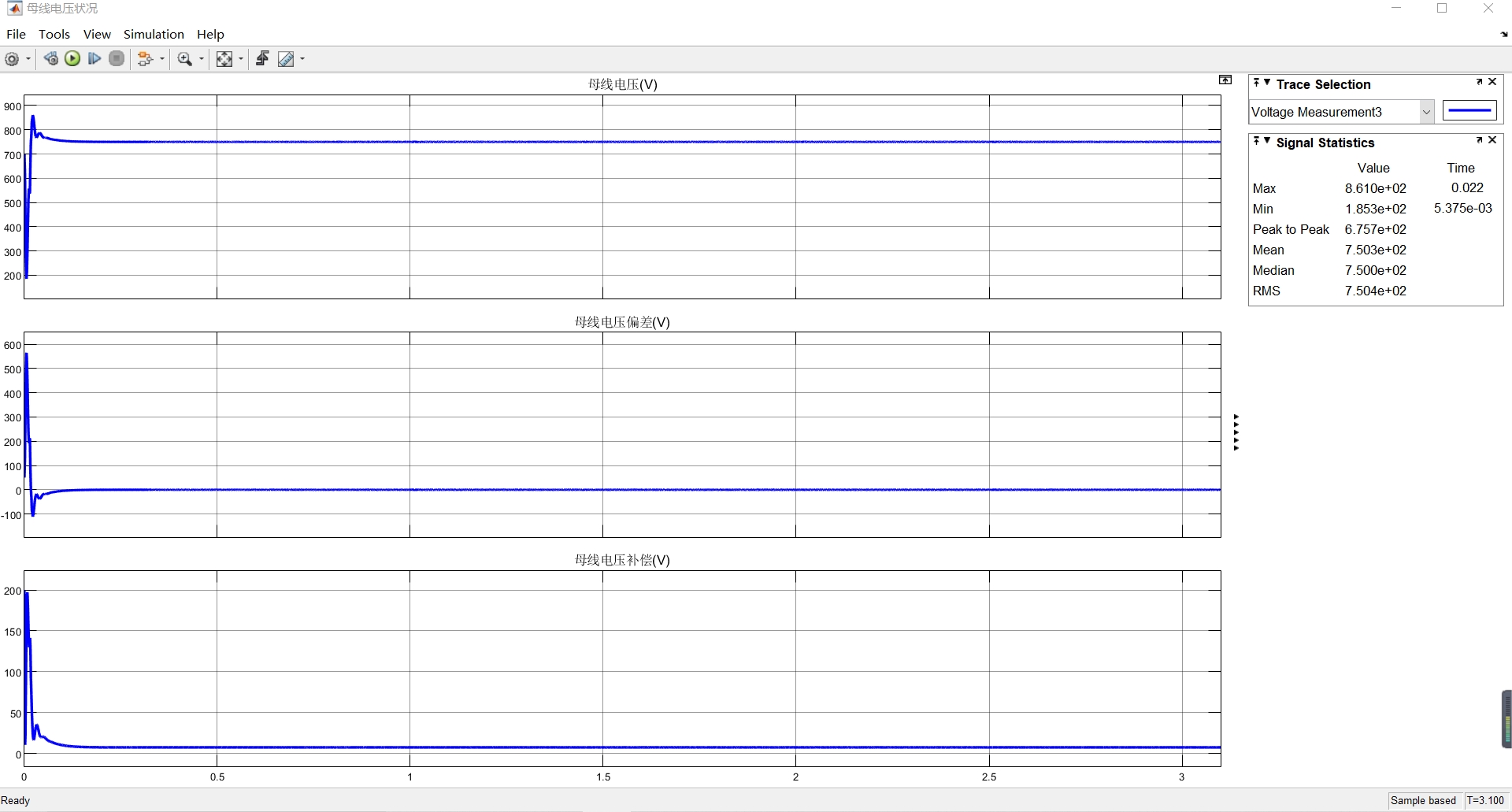This screenshot has height=812, width=1512.
Task: Click the maximize axes icon above top plot
Action: click(x=1225, y=80)
